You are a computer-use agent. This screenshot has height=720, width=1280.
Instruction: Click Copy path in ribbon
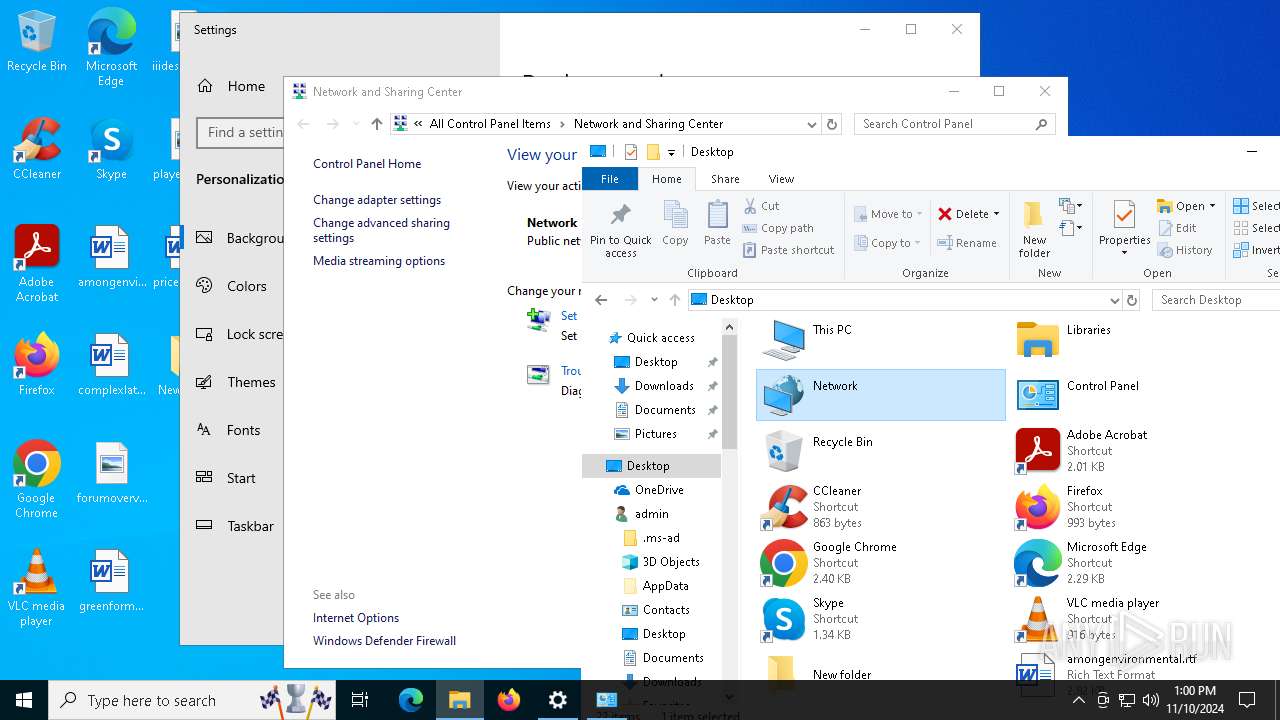(778, 228)
